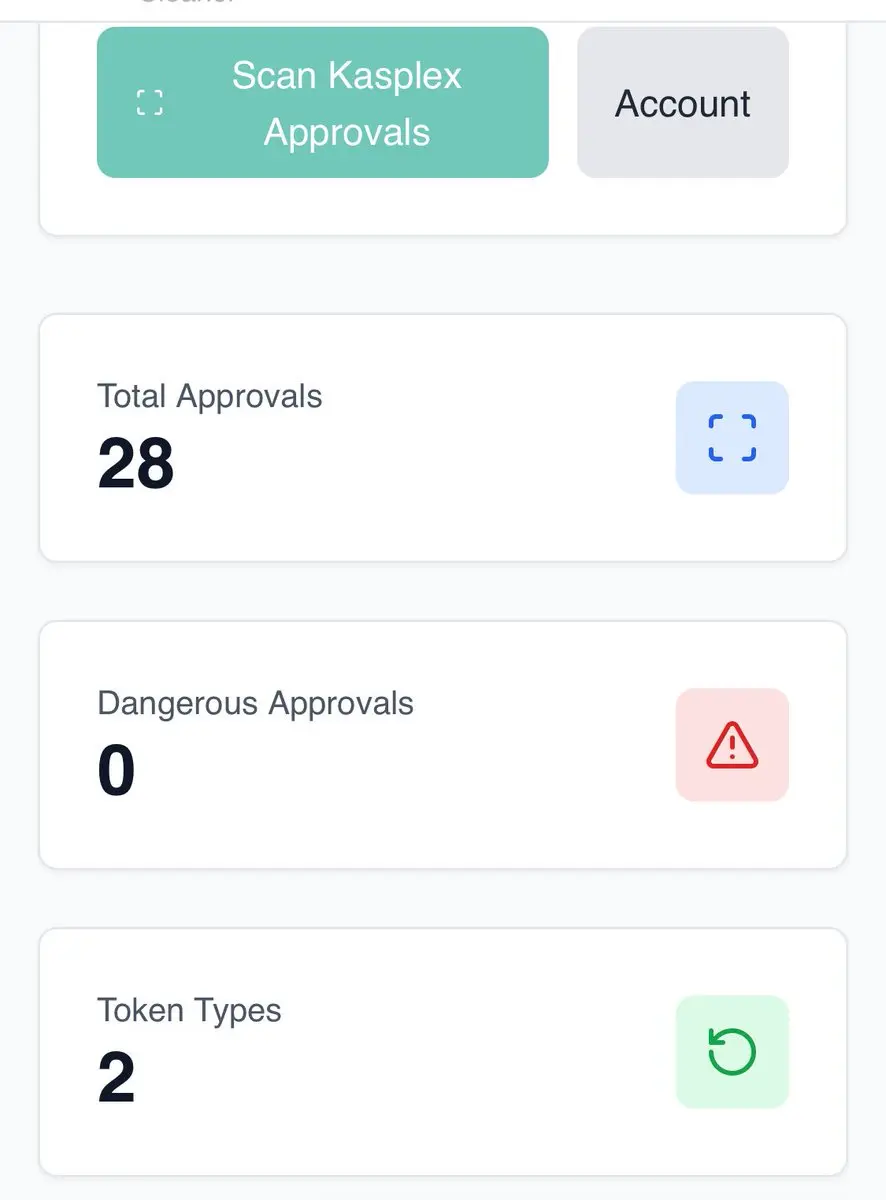
Task: Click the light blue tile around the scan icon
Action: [732, 438]
